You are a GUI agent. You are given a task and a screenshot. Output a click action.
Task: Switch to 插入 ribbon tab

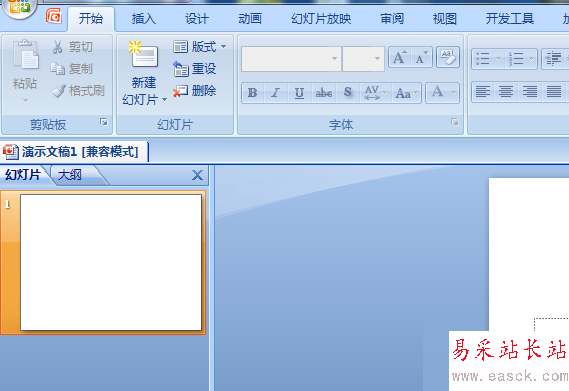click(x=144, y=19)
